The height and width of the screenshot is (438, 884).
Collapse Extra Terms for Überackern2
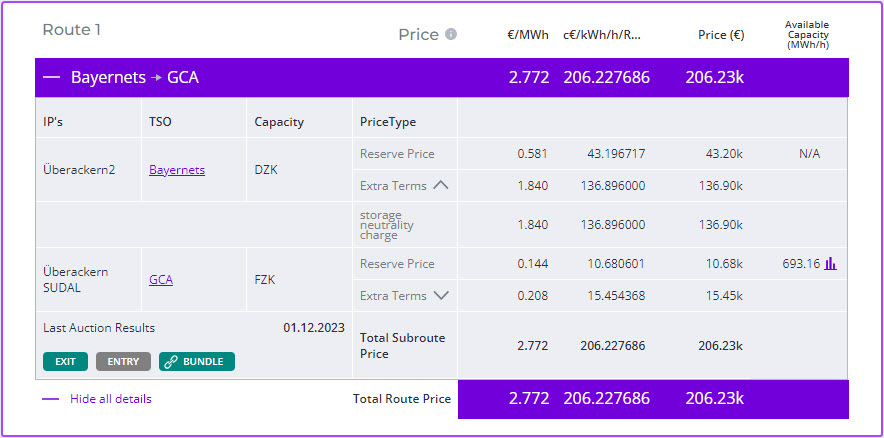(440, 185)
